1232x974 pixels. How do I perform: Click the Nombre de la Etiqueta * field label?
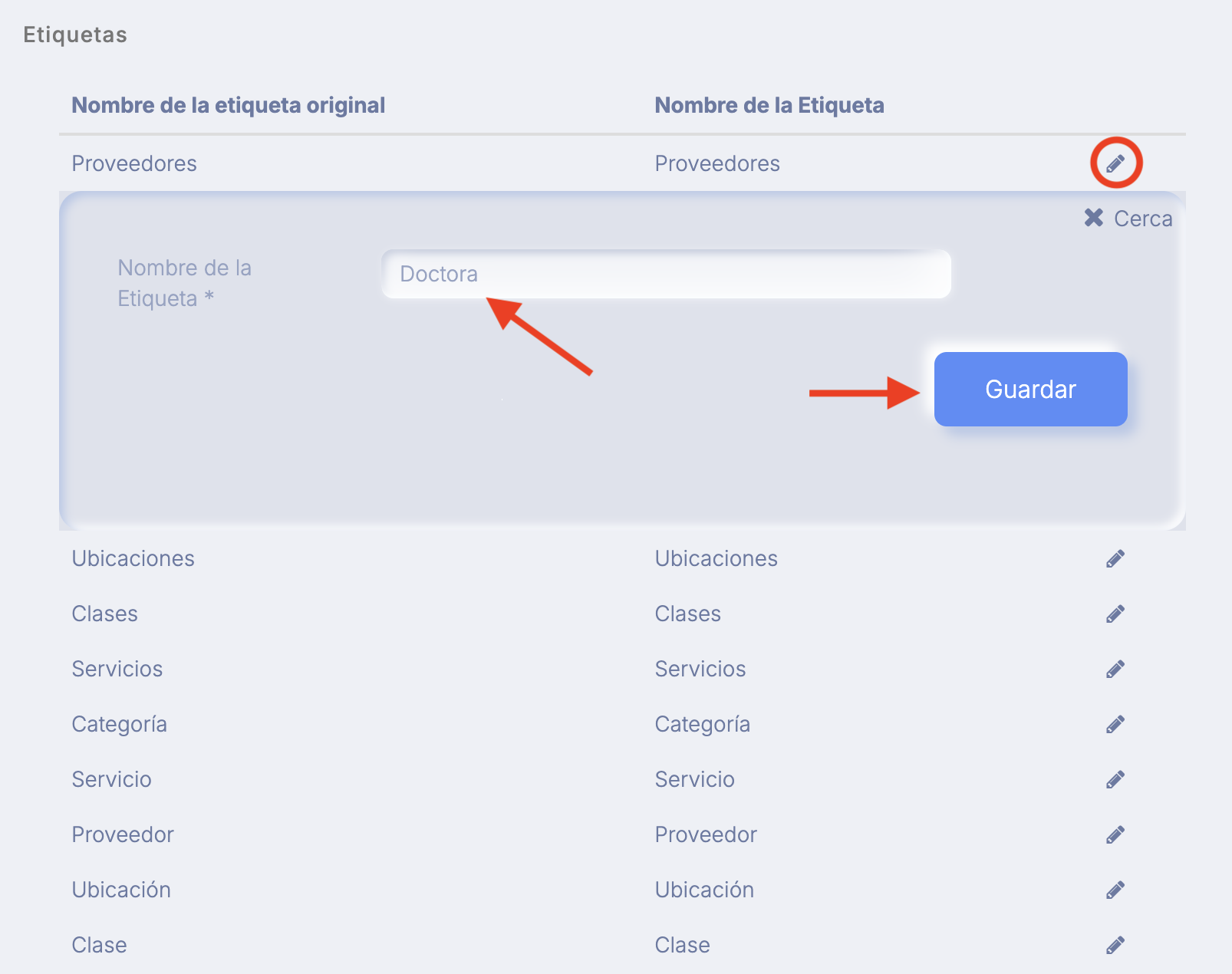185,283
